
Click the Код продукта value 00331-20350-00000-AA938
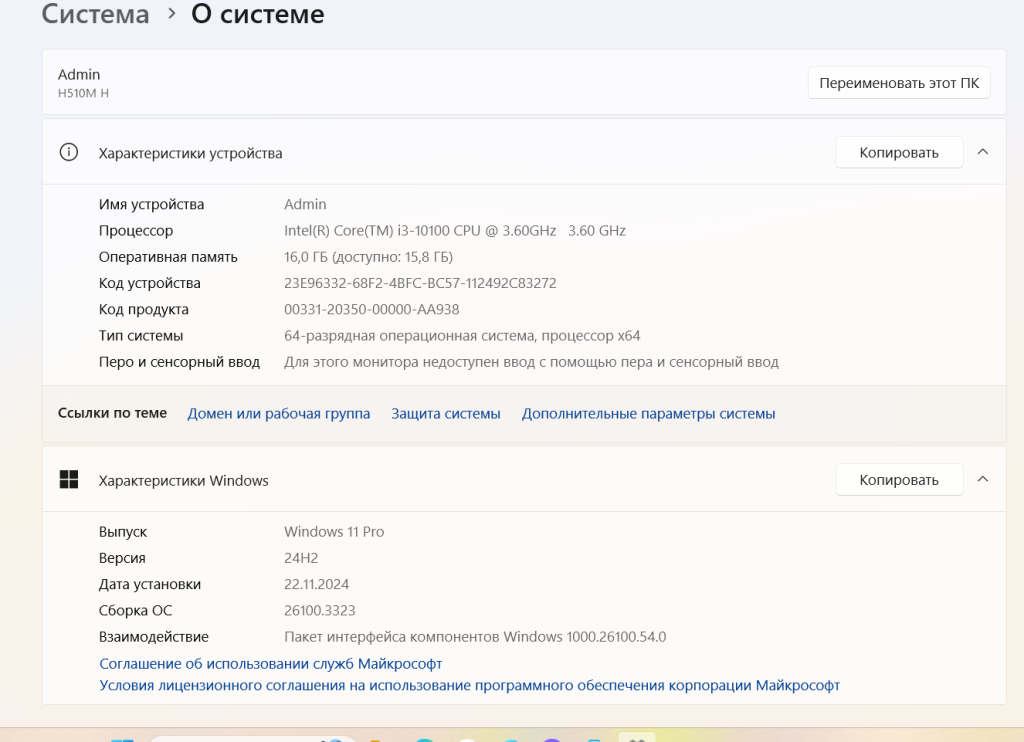(371, 309)
